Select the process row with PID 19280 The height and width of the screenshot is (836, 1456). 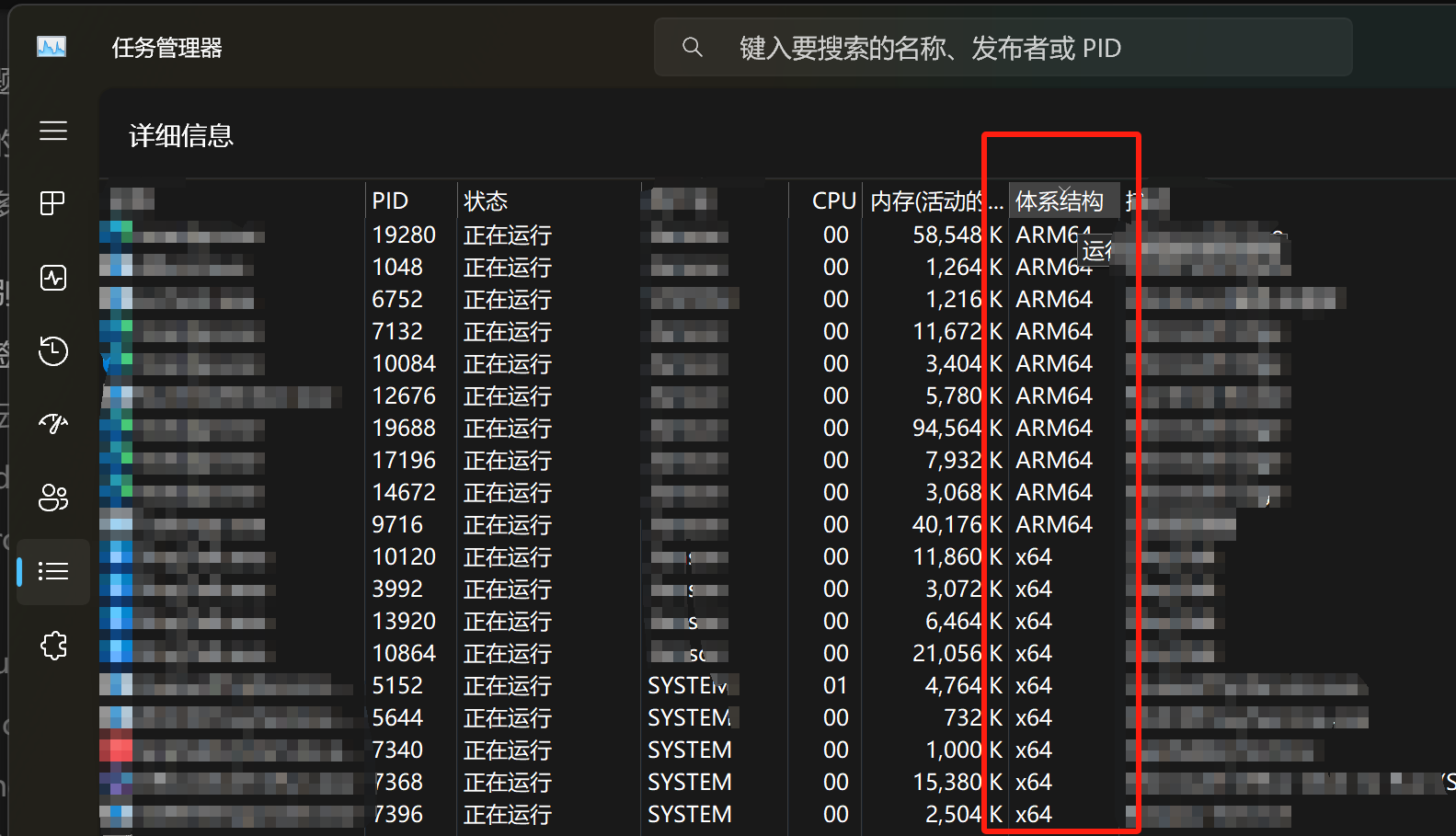point(404,235)
